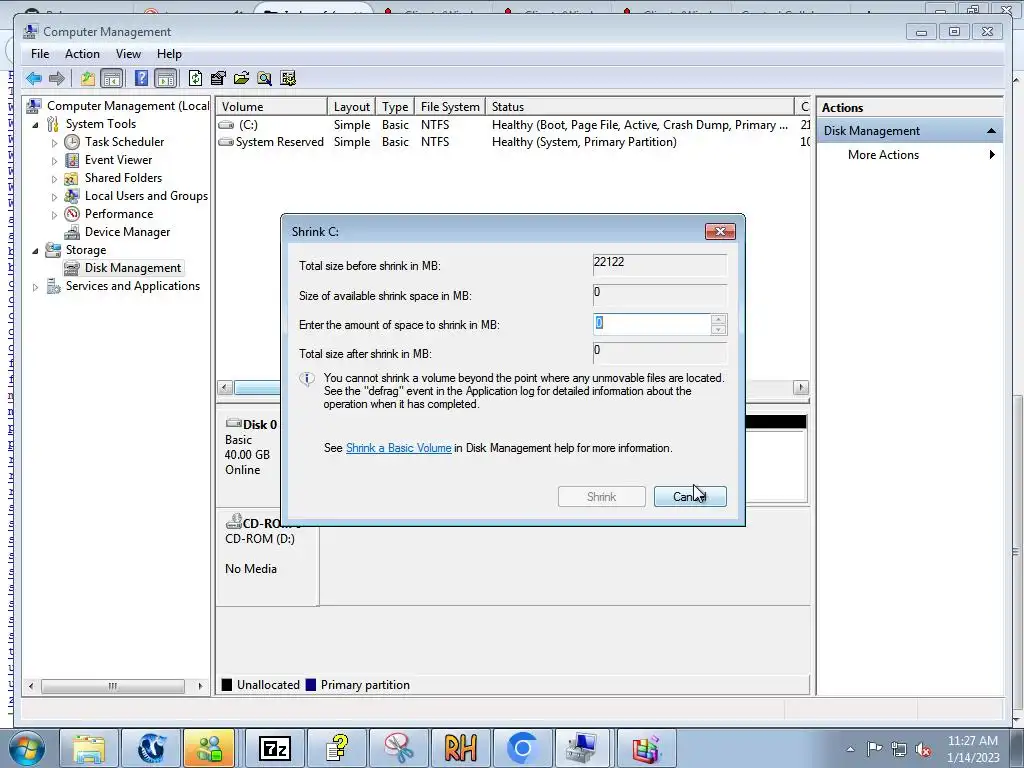Viewport: 1024px width, 768px height.
Task: Open Windows Explorer from the taskbar
Action: 89,748
